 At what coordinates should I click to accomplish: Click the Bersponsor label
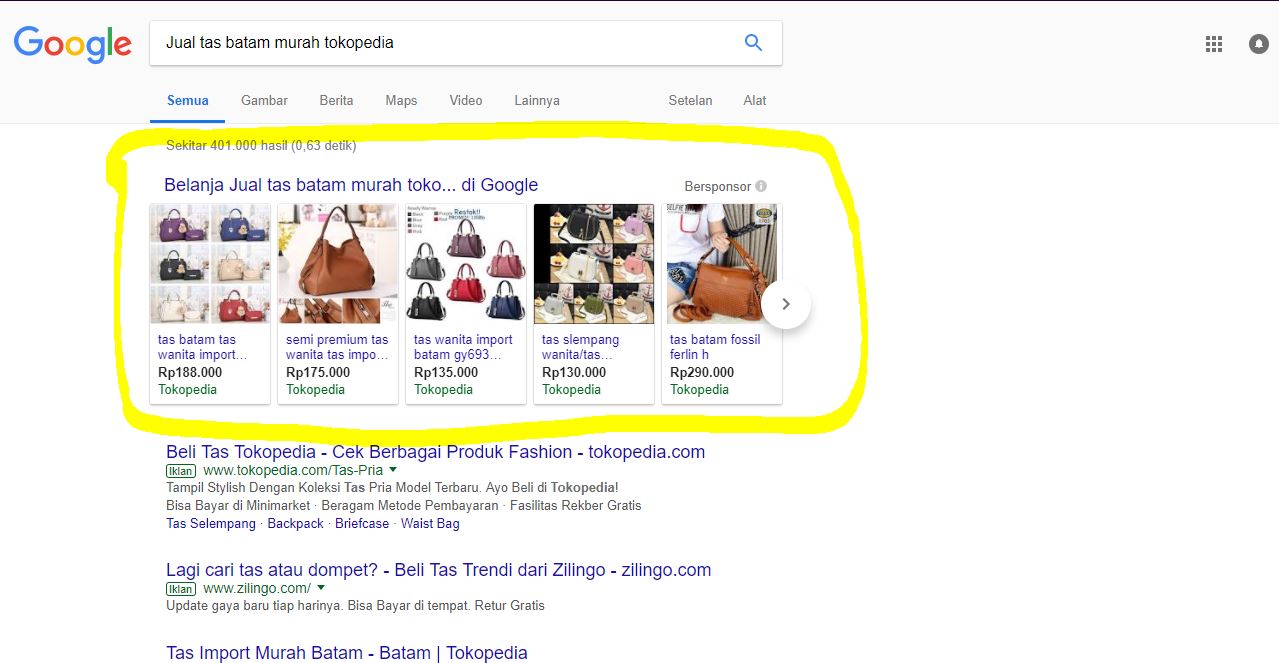pos(717,187)
